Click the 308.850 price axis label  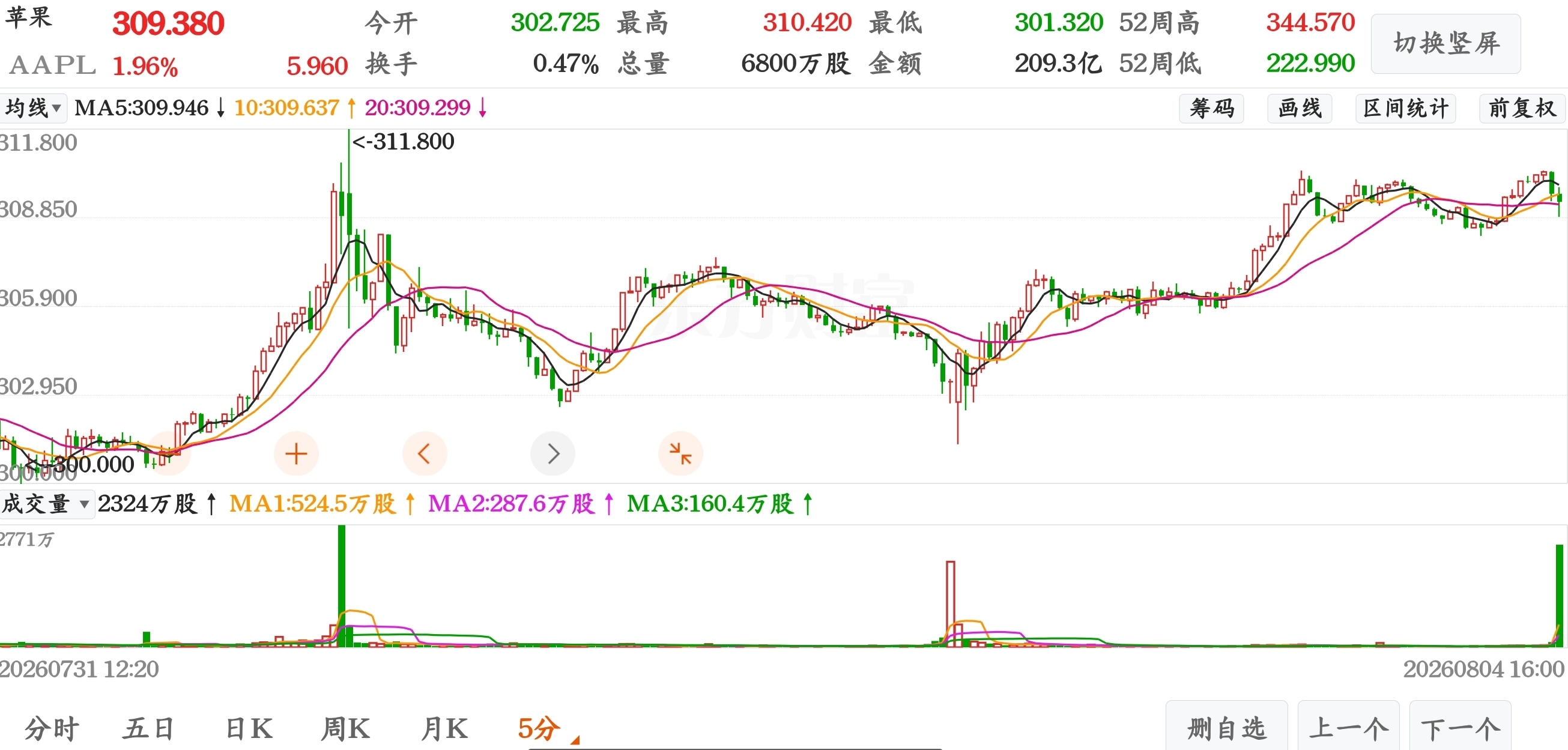pyautogui.click(x=38, y=210)
